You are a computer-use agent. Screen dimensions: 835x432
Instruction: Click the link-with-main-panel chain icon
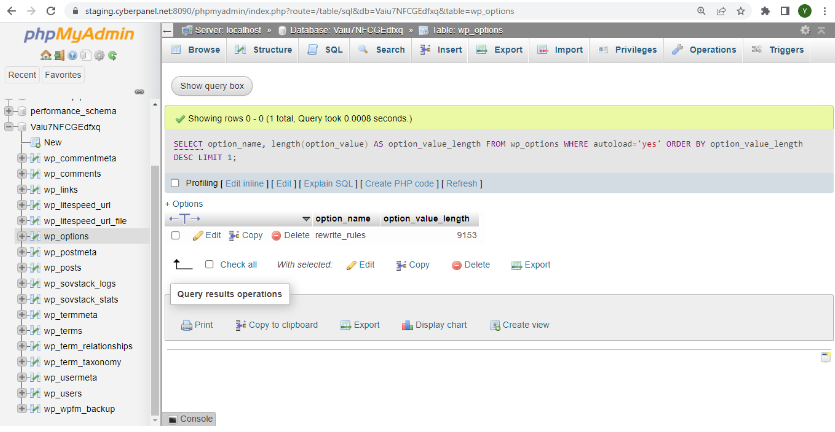tap(140, 92)
